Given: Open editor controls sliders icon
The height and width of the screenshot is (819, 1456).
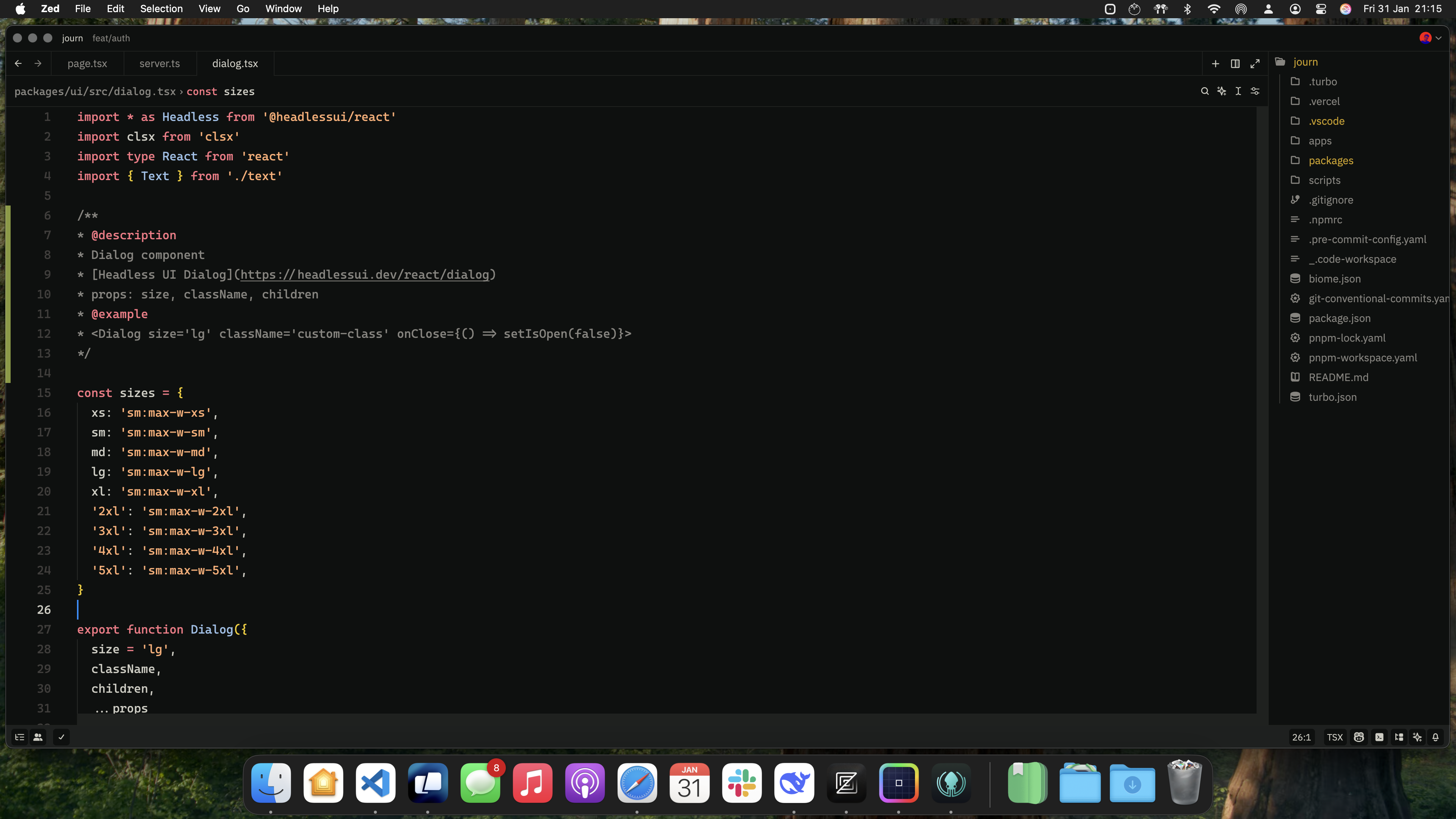Looking at the screenshot, I should 1255,91.
